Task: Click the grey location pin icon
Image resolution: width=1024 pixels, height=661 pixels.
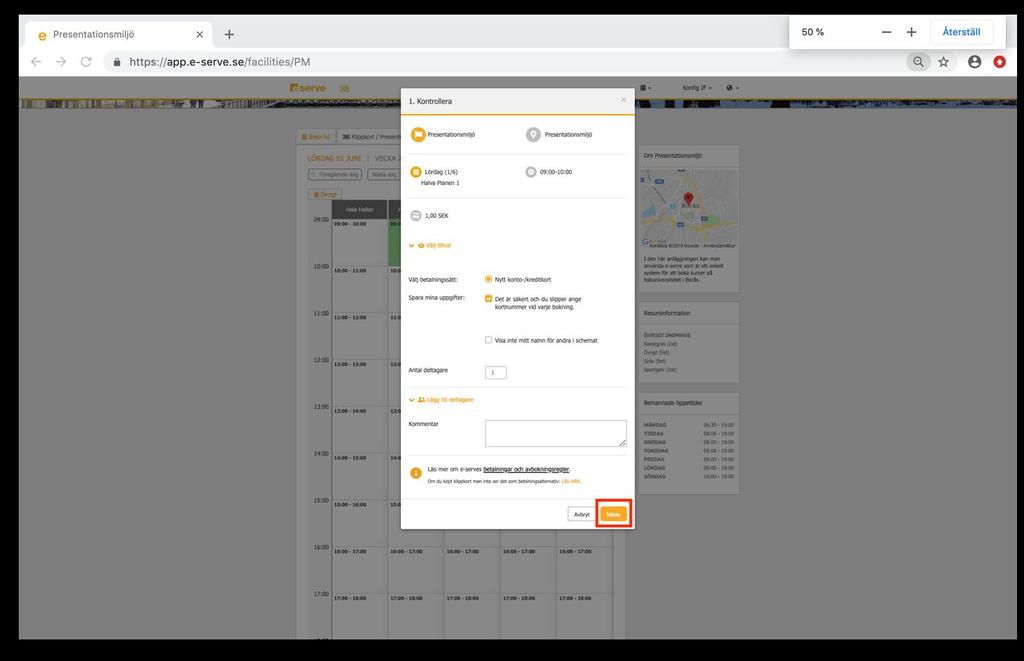Action: point(534,135)
